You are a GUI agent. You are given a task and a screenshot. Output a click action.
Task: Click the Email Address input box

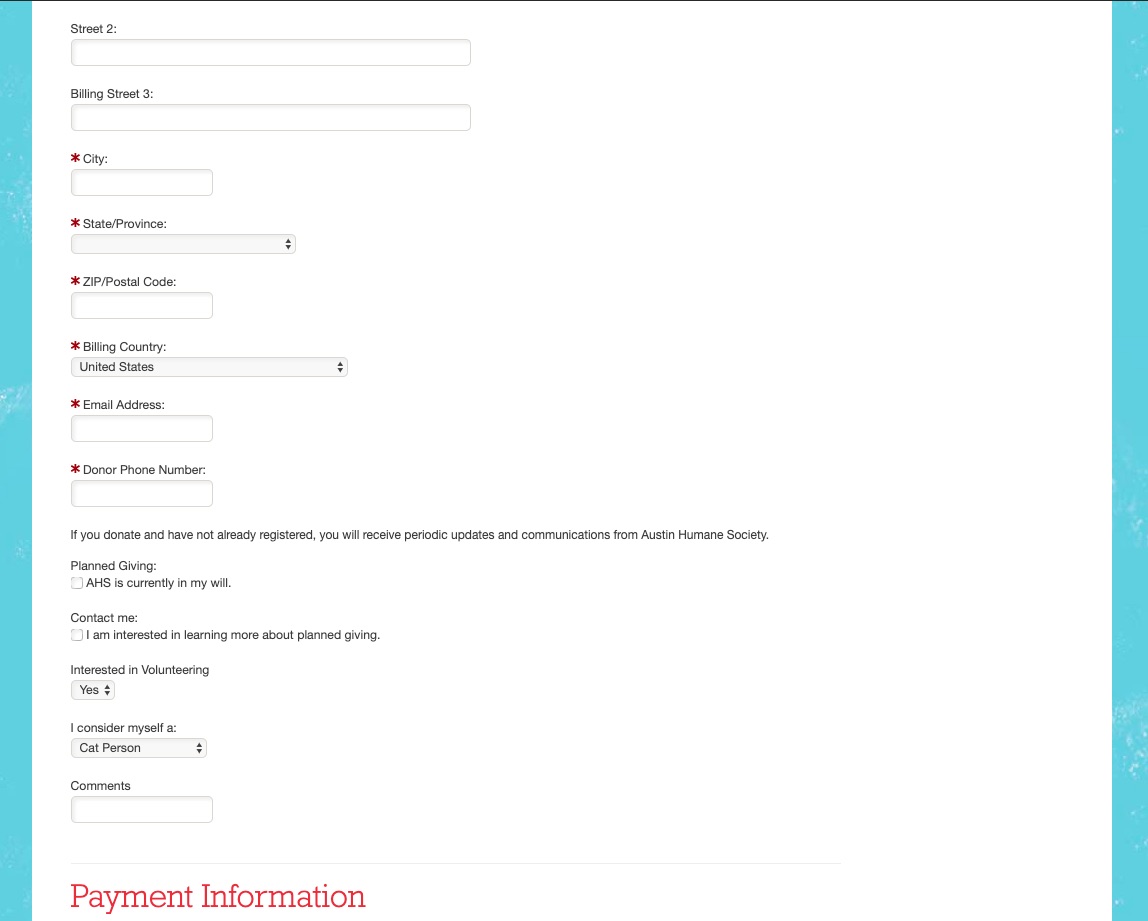tap(142, 429)
